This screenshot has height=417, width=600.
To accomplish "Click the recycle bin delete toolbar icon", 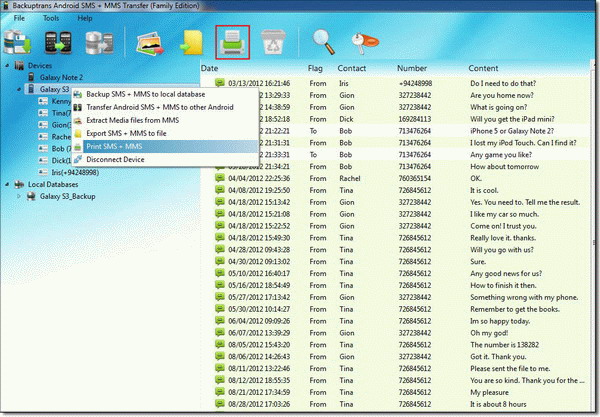I will pyautogui.click(x=273, y=42).
